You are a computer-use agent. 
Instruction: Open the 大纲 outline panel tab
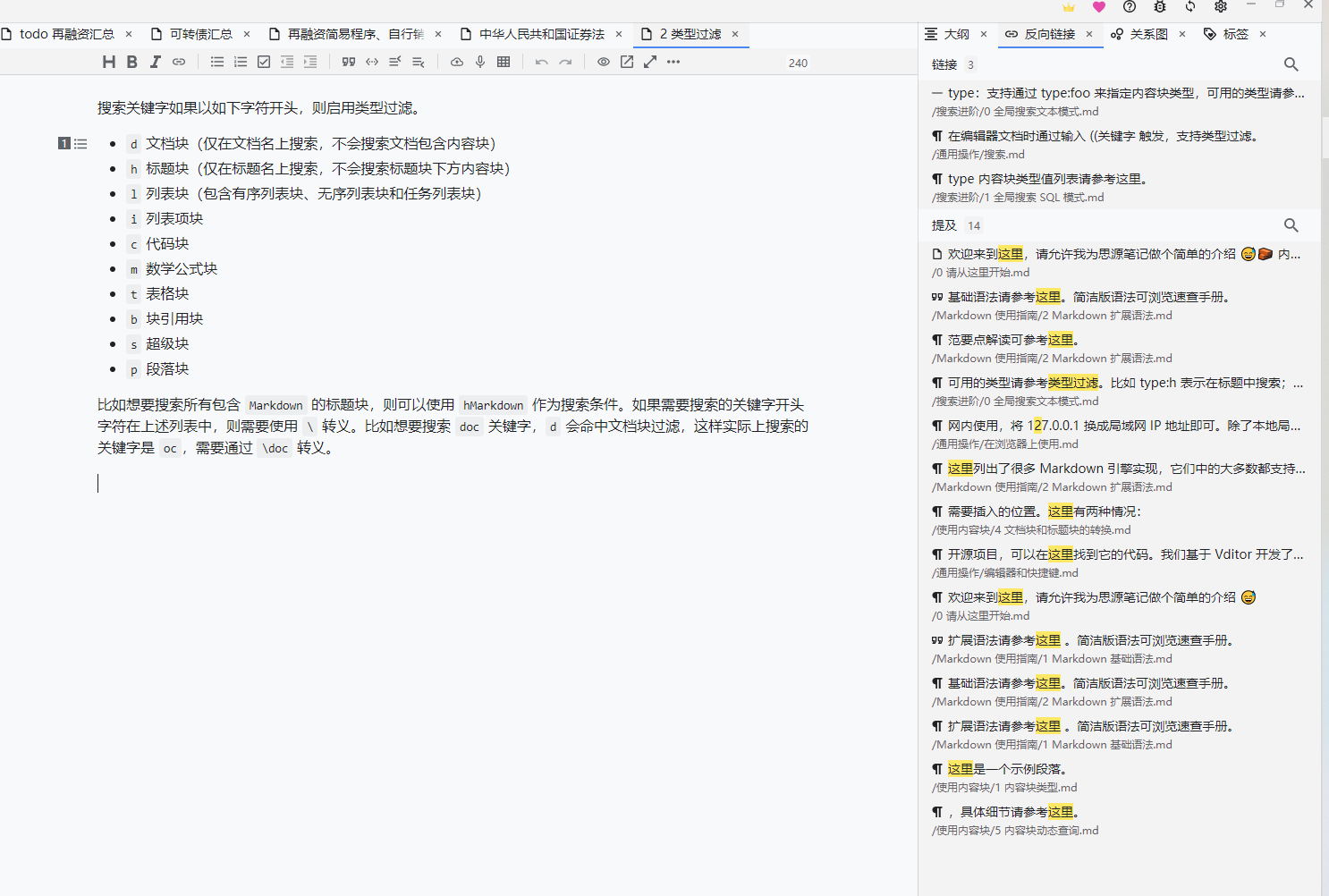click(x=957, y=34)
